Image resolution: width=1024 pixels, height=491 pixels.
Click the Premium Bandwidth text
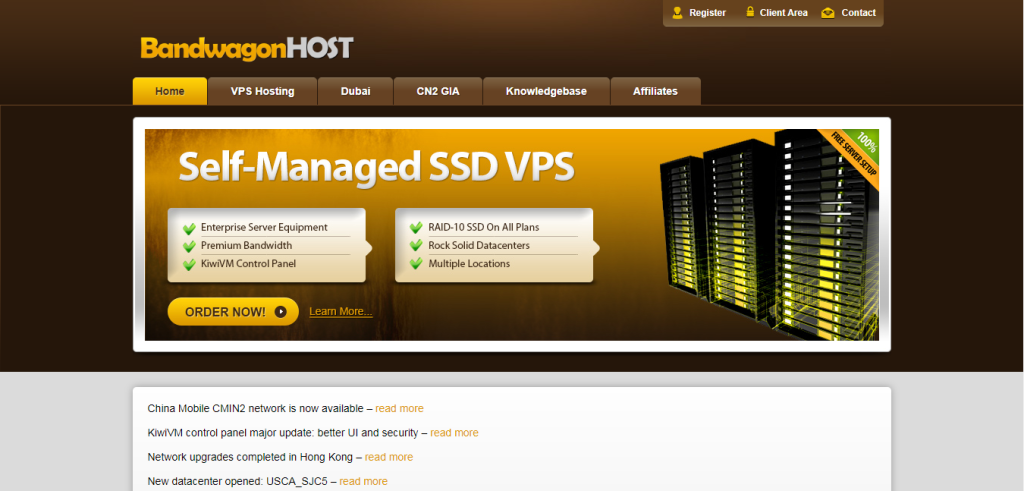[x=246, y=246]
